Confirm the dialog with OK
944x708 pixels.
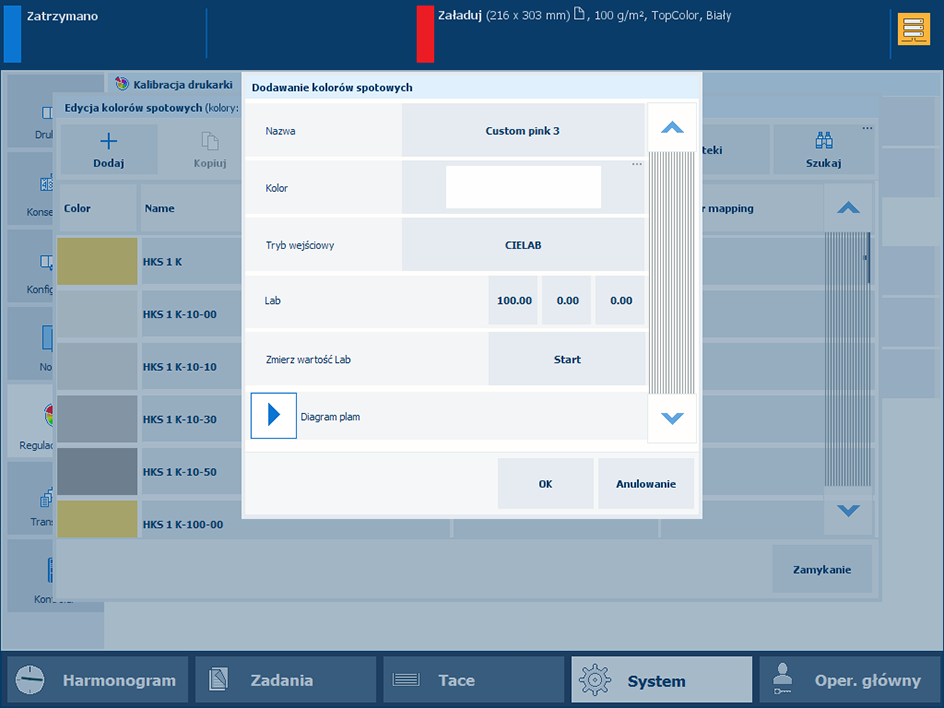(545, 483)
